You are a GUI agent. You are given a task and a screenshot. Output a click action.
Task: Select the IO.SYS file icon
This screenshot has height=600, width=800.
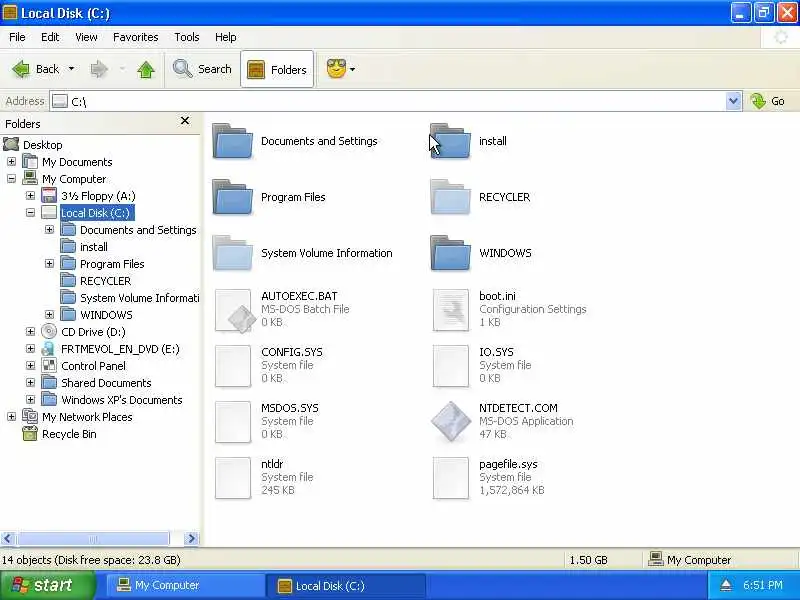[451, 366]
